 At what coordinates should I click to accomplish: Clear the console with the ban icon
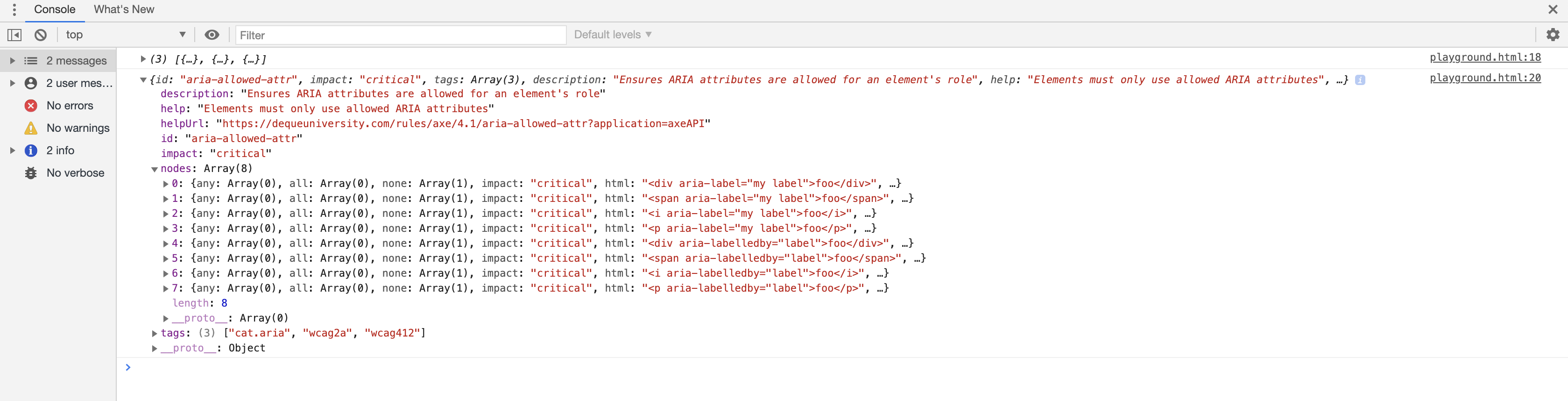41,35
